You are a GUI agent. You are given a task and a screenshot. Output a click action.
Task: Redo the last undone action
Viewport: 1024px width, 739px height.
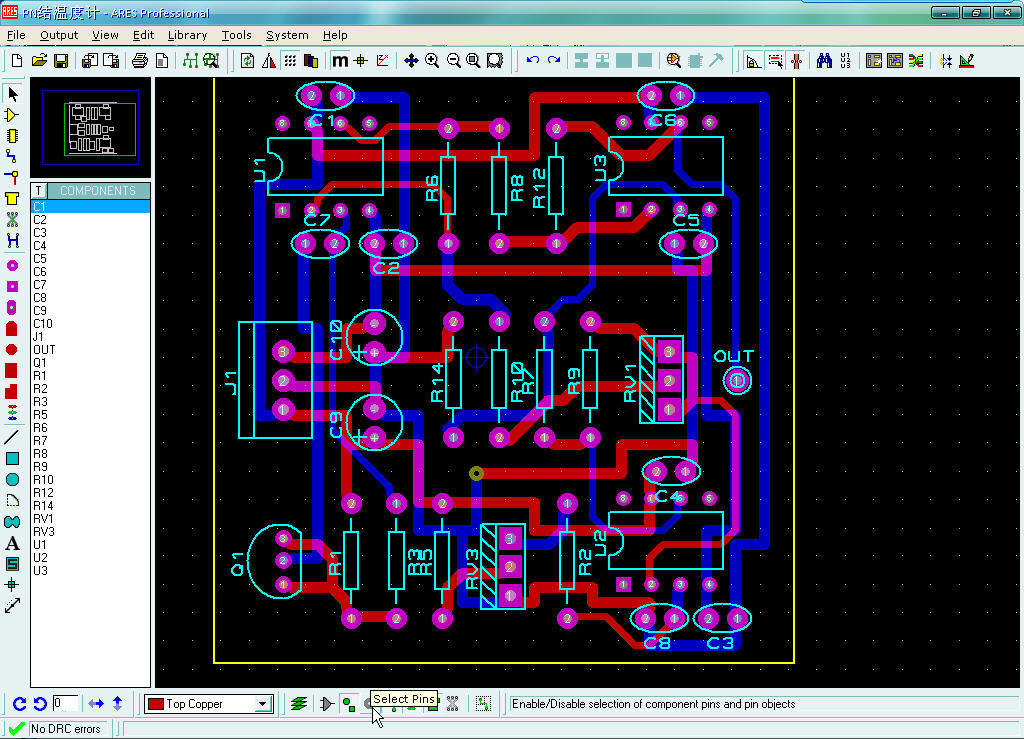pos(554,61)
